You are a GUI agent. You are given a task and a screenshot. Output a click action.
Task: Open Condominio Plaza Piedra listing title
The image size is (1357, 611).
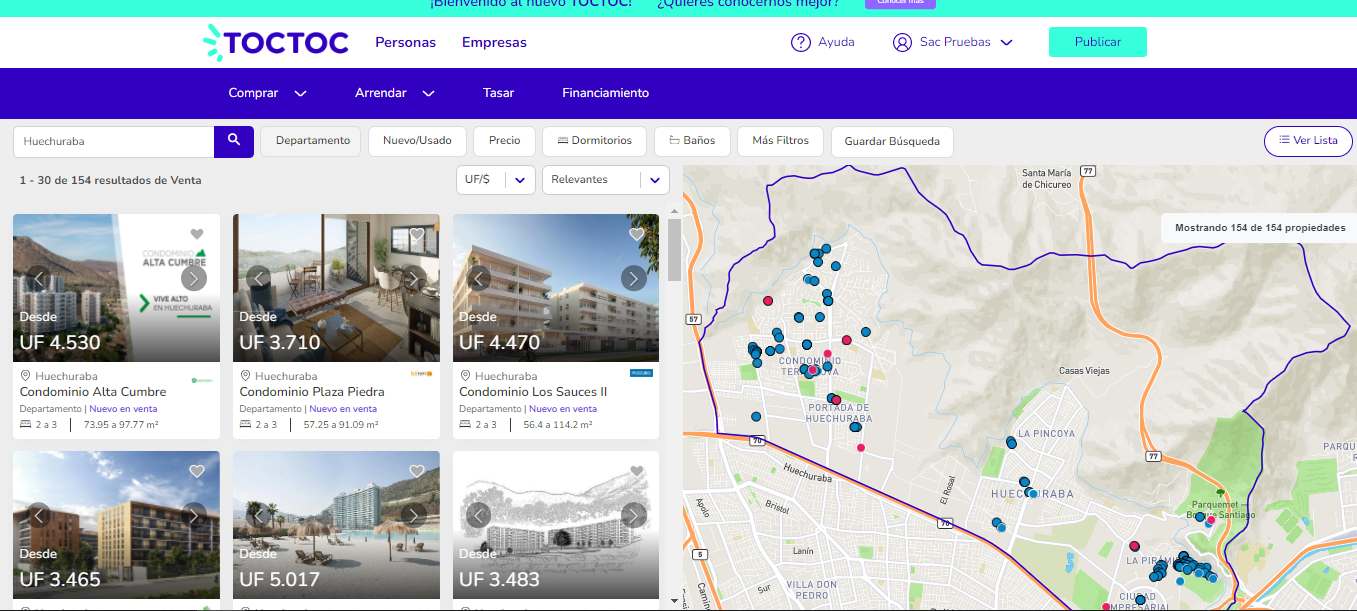click(312, 392)
